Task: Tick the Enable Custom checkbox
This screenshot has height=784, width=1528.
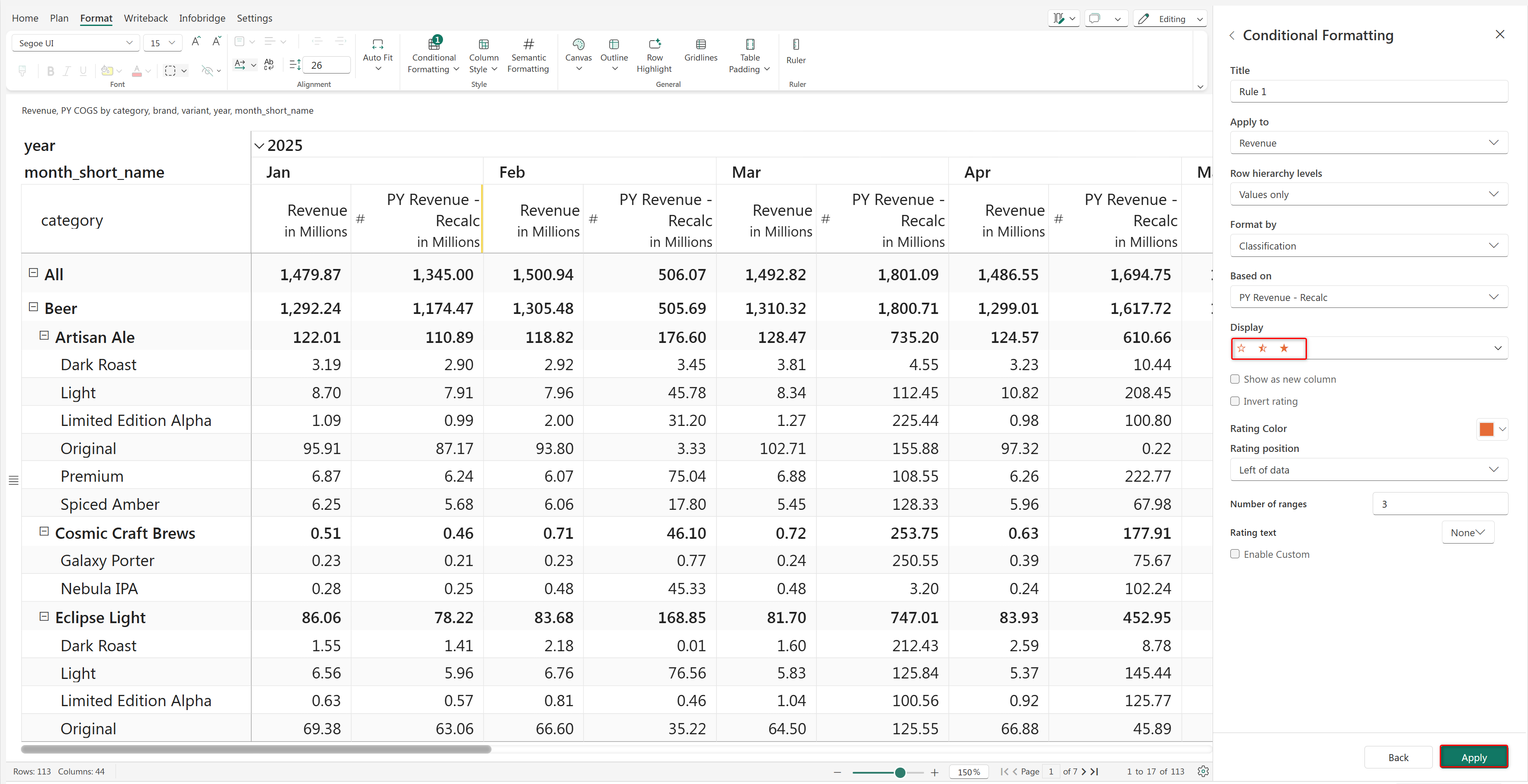Action: 1235,554
